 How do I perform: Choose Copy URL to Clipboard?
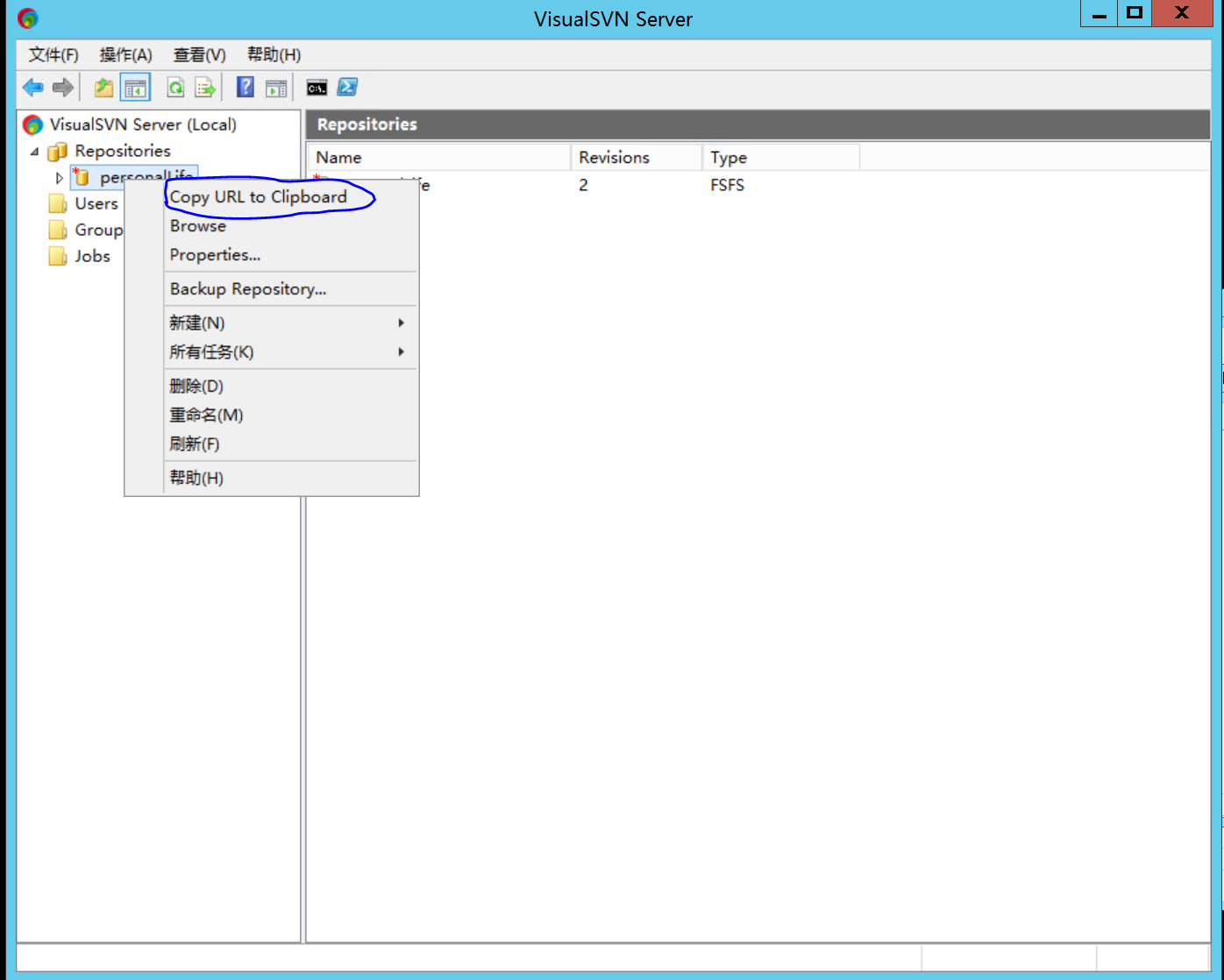point(258,196)
